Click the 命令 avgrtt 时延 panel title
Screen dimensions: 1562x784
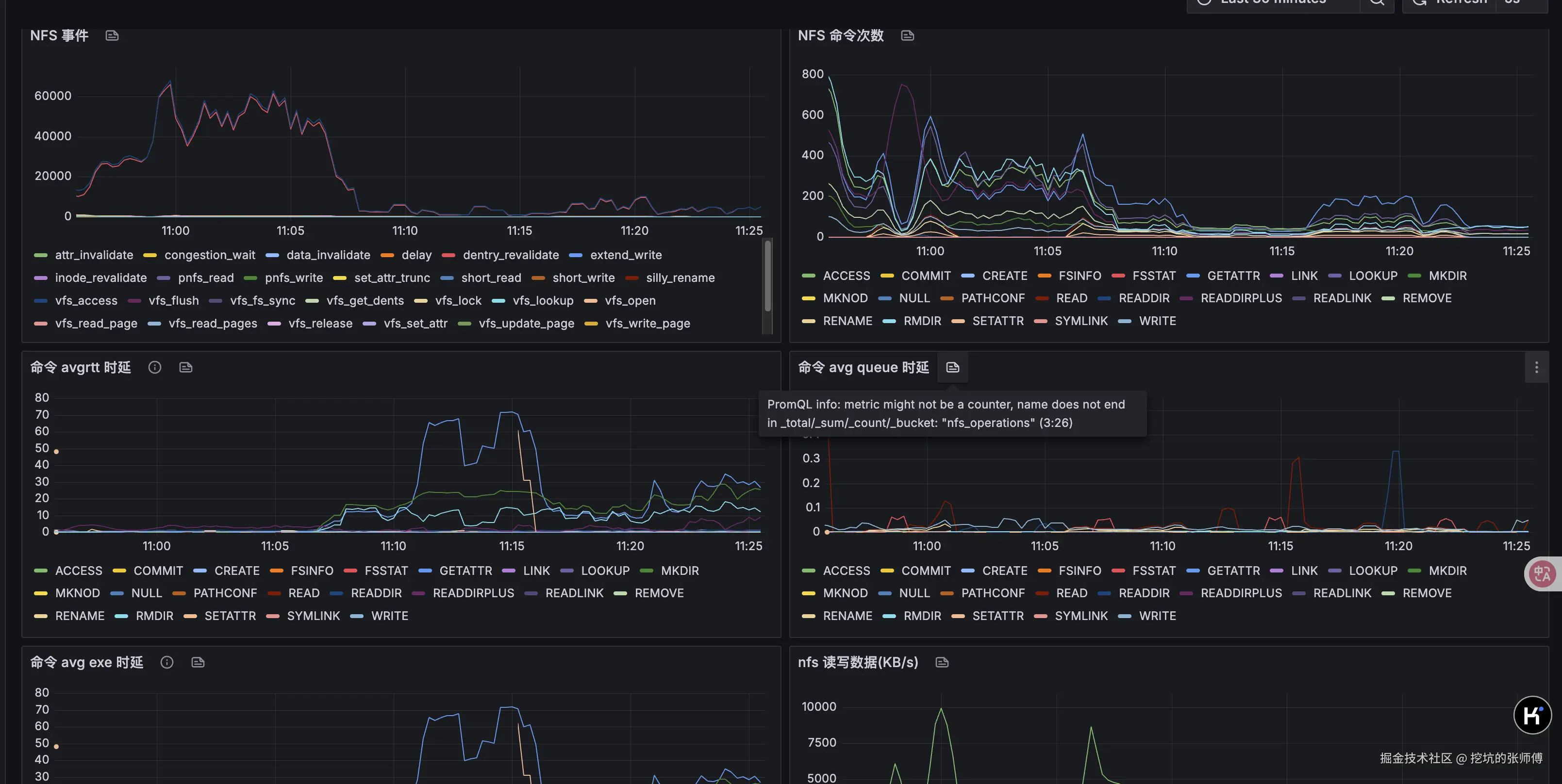(81, 367)
